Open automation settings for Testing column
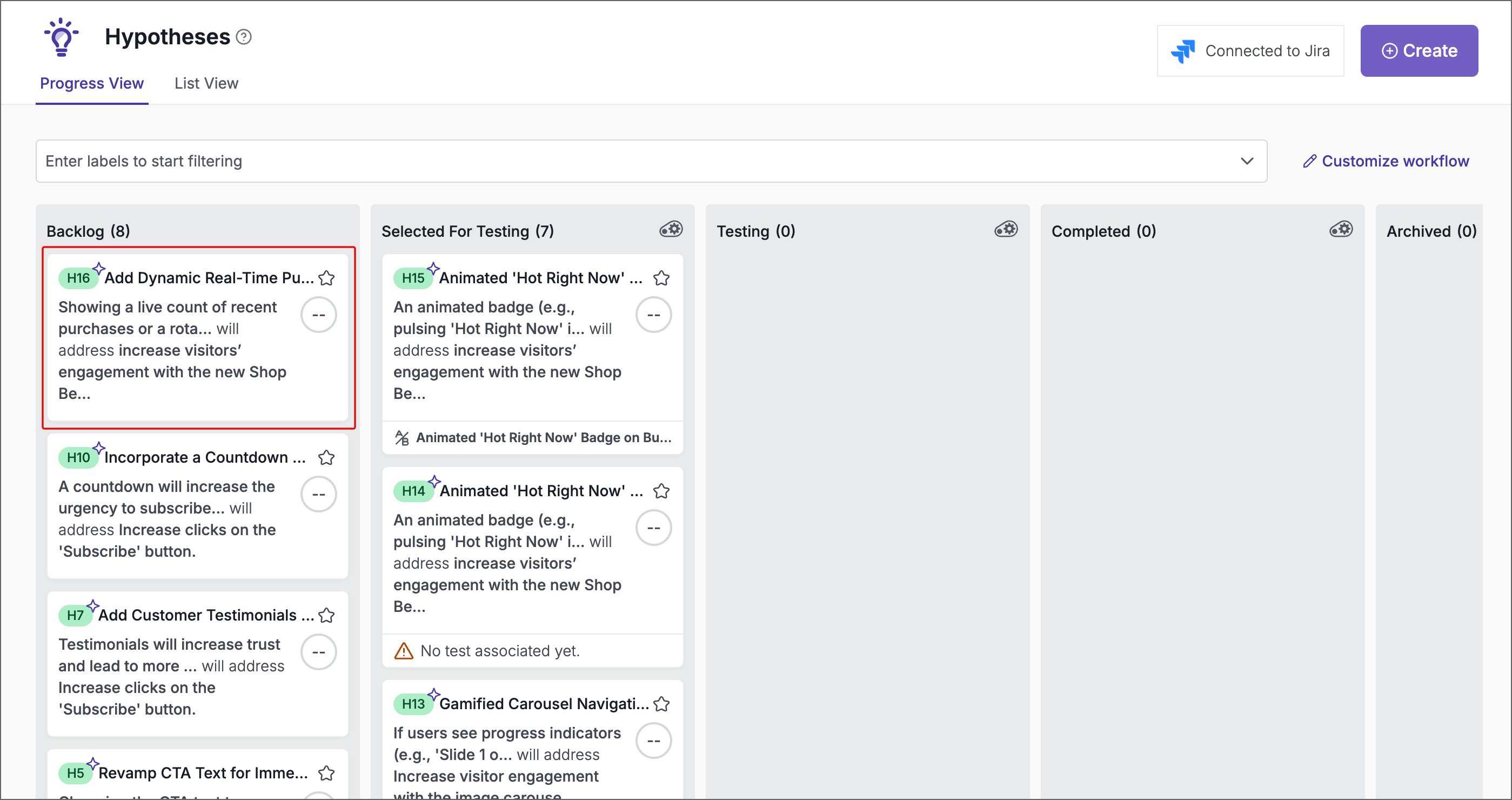 pyautogui.click(x=1006, y=230)
